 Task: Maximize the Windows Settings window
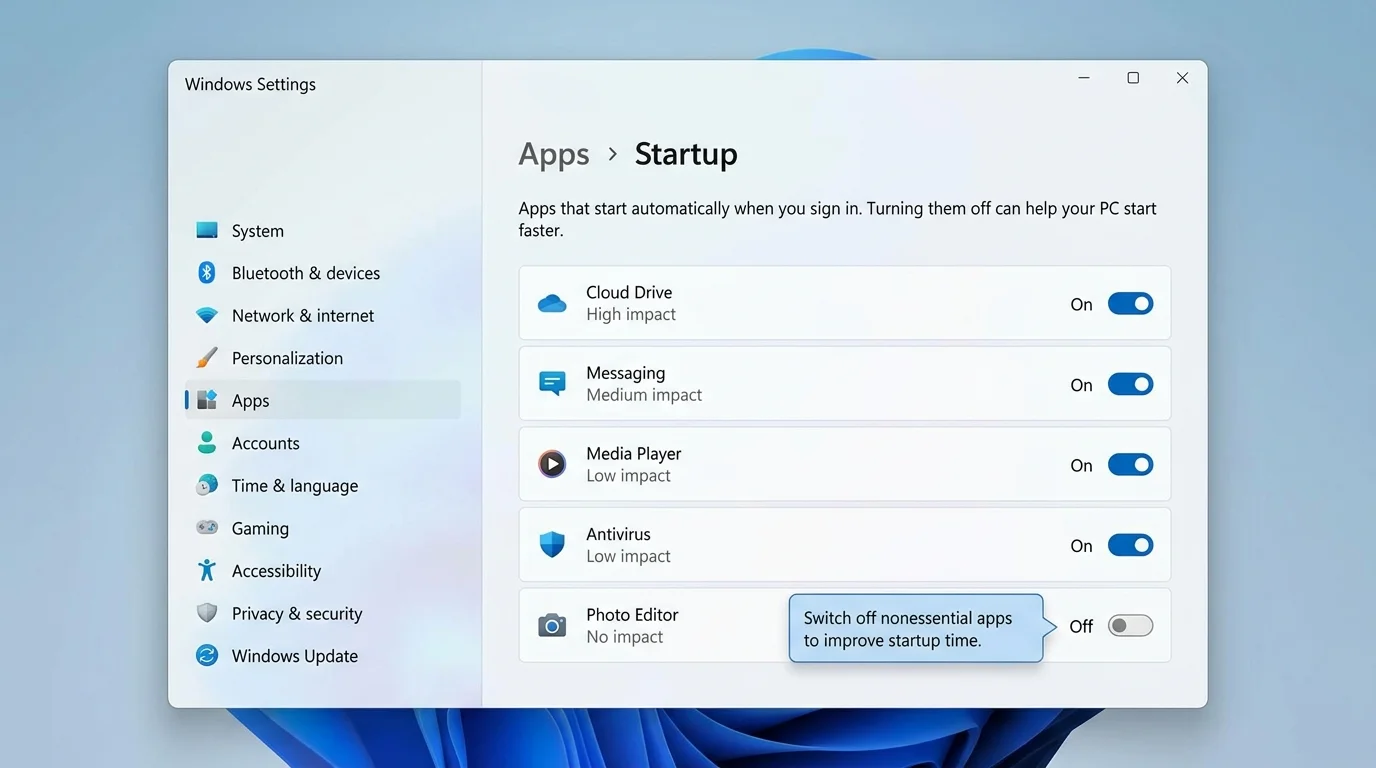[x=1133, y=78]
